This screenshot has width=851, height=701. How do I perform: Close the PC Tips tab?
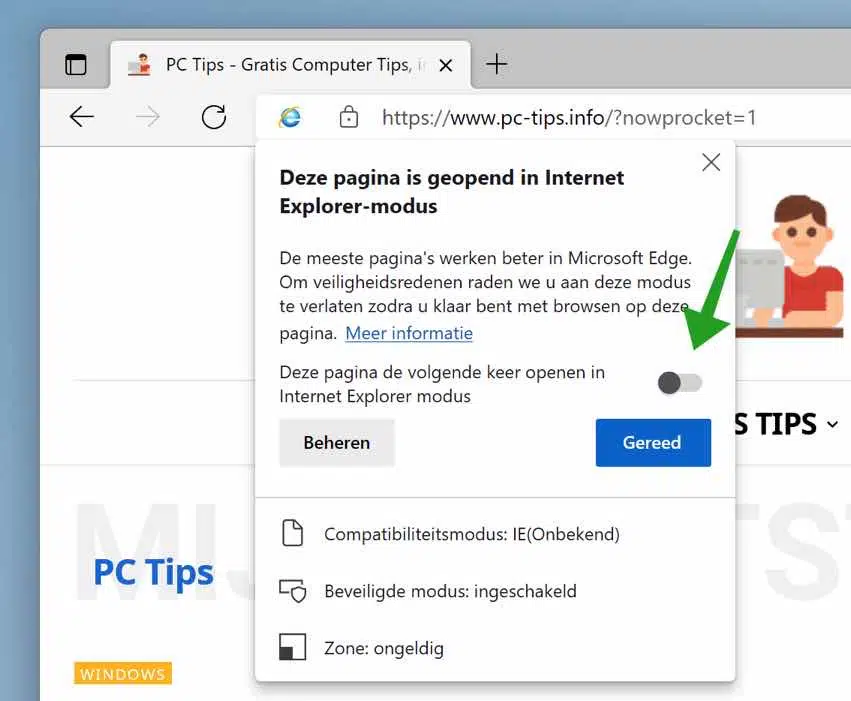446,66
